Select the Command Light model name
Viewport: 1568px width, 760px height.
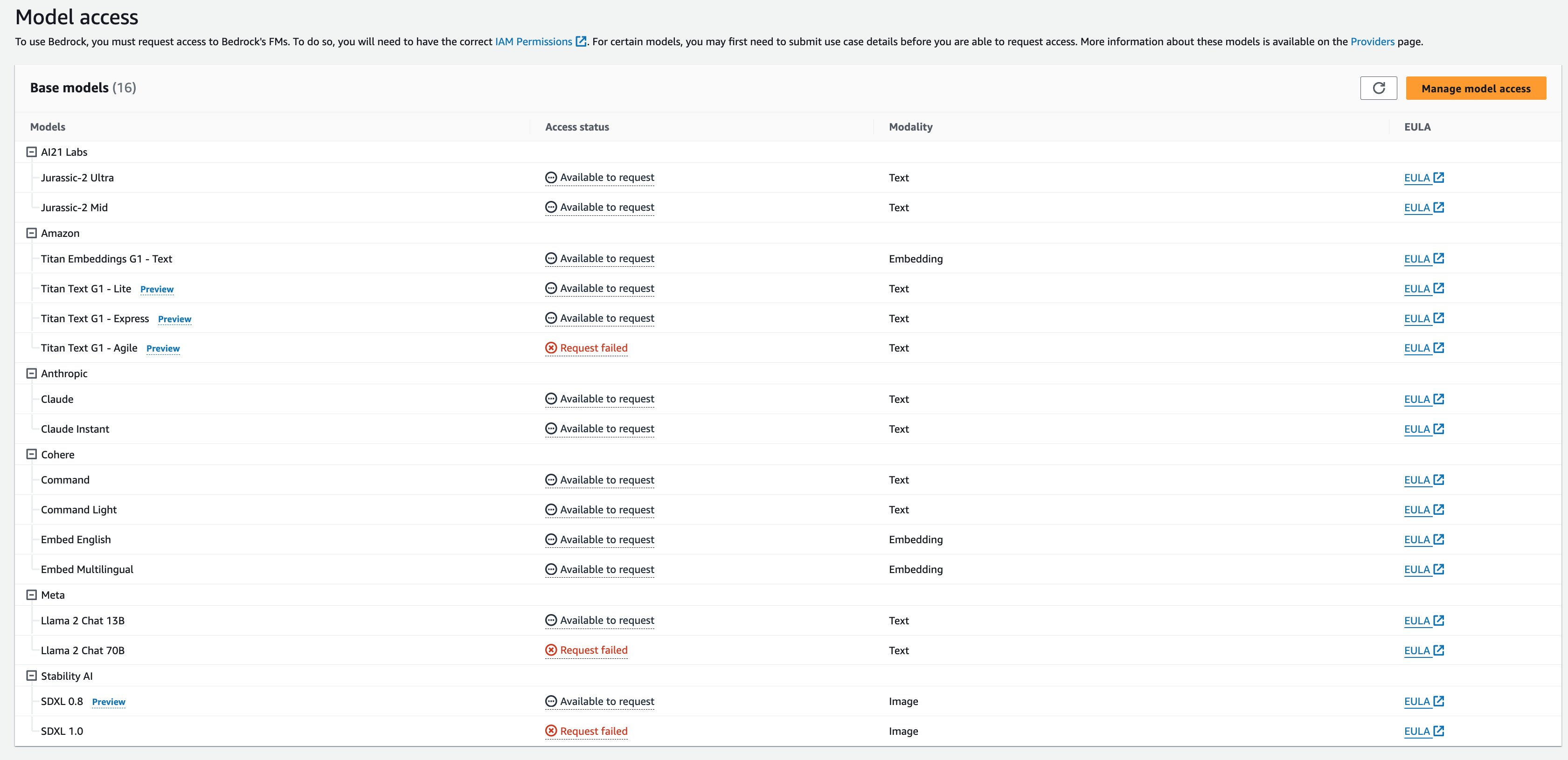click(78, 510)
